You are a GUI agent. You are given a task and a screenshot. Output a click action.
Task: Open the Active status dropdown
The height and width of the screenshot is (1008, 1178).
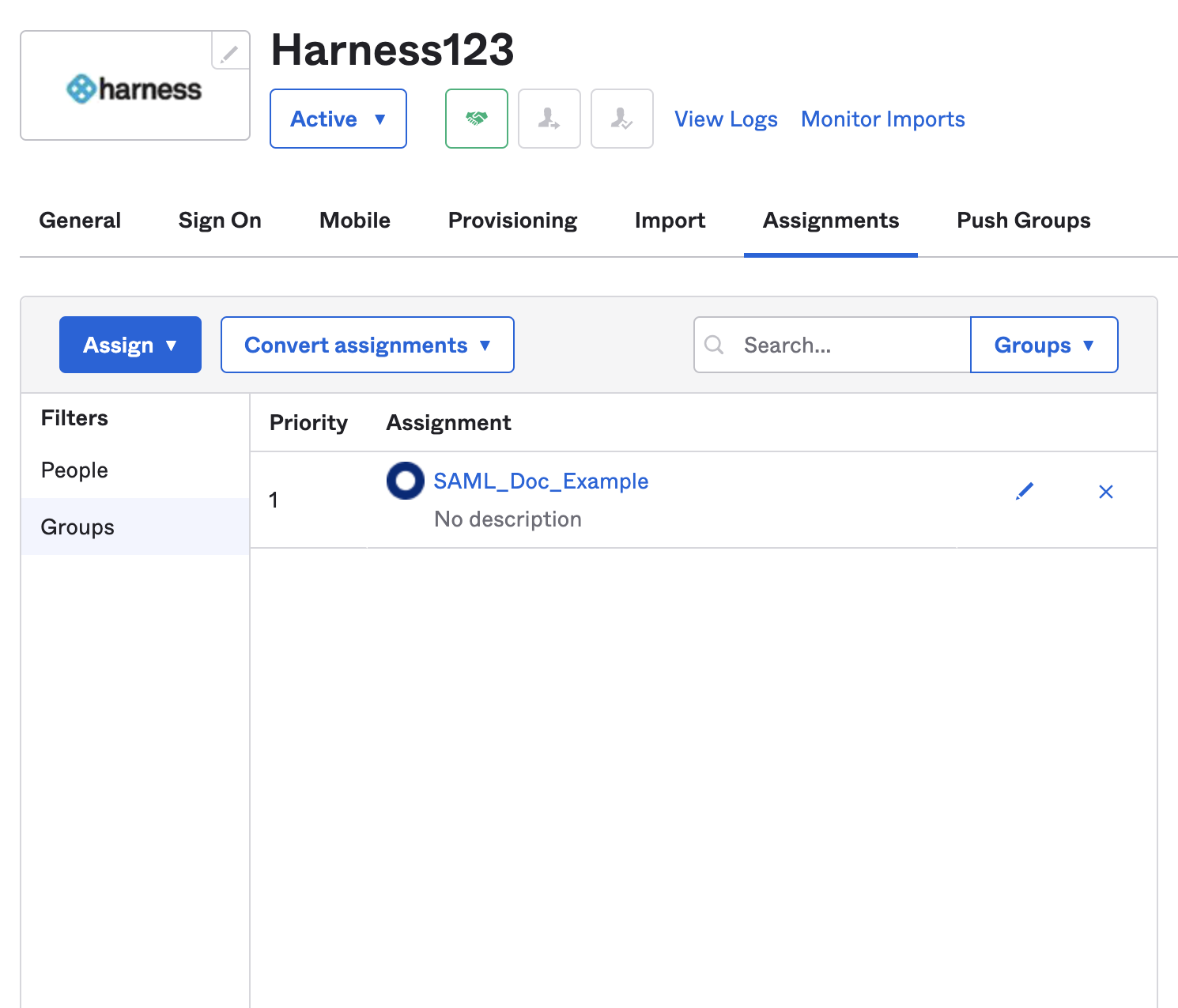(x=338, y=119)
